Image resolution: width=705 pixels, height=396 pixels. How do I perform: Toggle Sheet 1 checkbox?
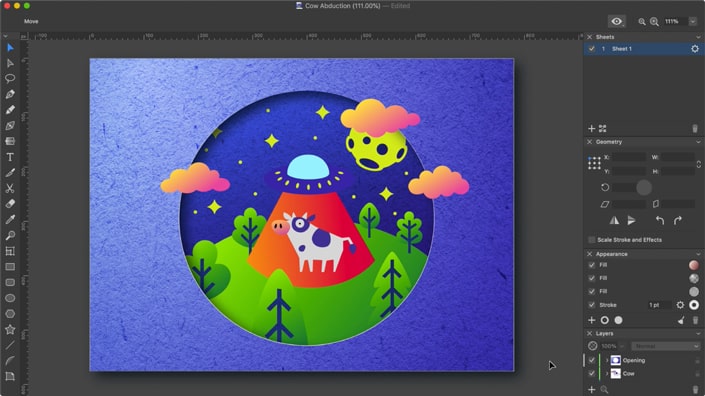click(x=592, y=49)
